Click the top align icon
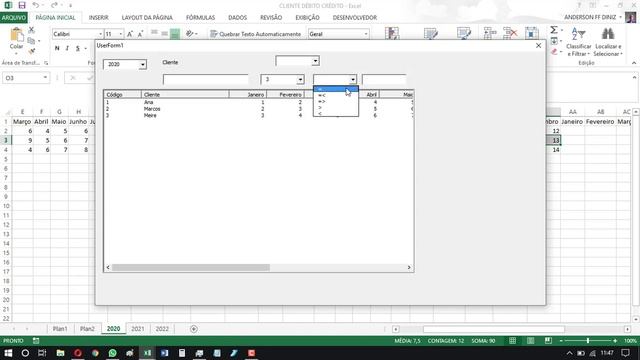The width and height of the screenshot is (640, 360). click(154, 33)
